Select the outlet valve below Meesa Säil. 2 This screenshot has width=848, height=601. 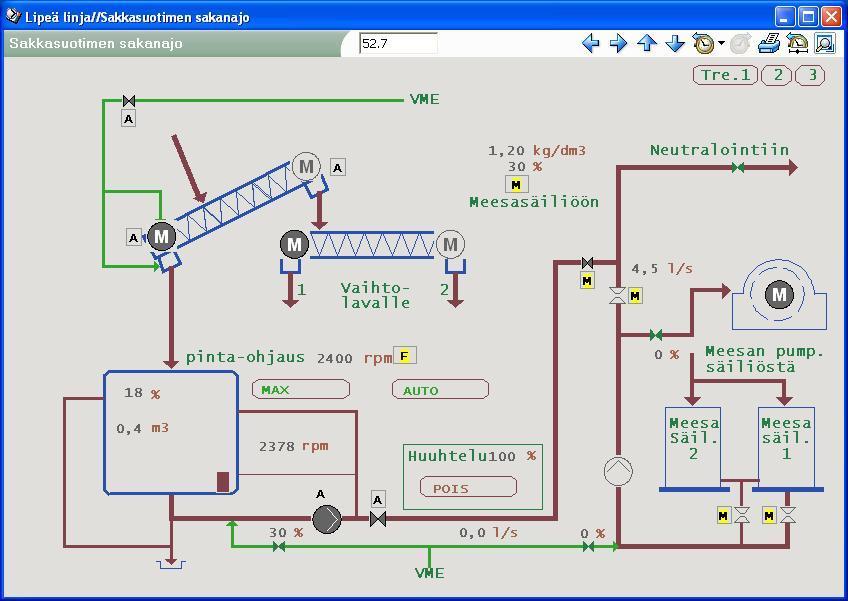(742, 515)
